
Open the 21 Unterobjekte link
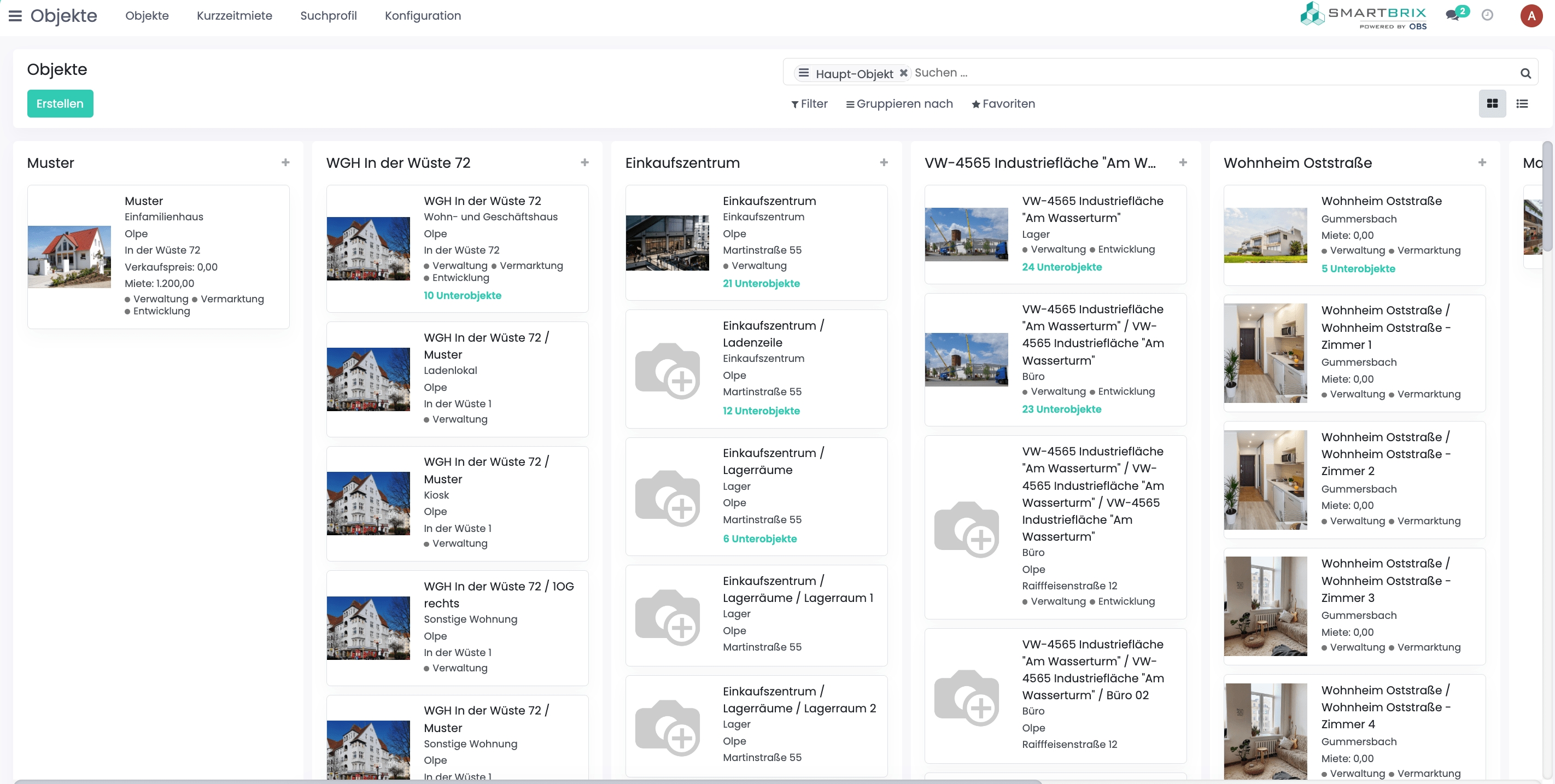click(x=761, y=283)
